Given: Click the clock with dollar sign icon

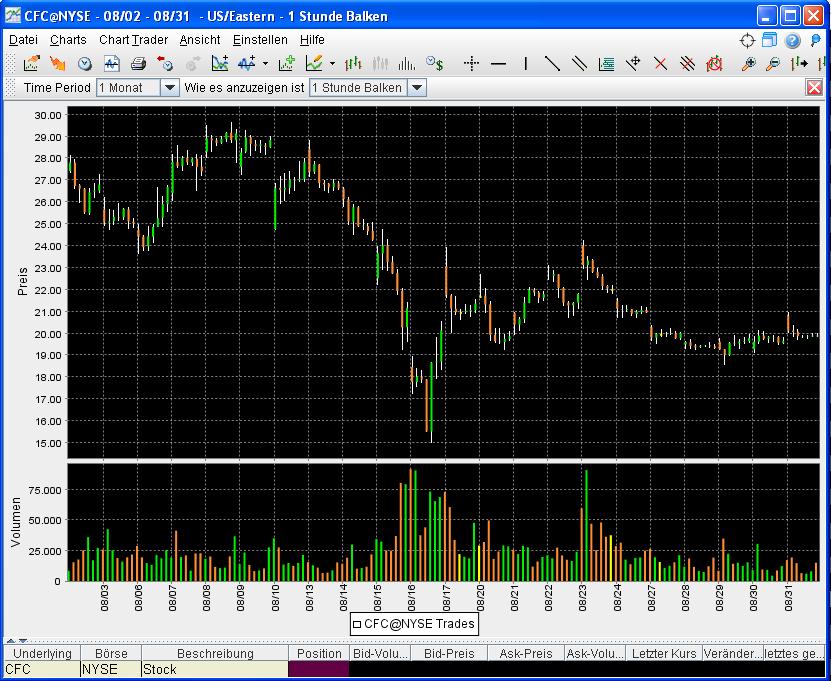Looking at the screenshot, I should click(x=435, y=64).
